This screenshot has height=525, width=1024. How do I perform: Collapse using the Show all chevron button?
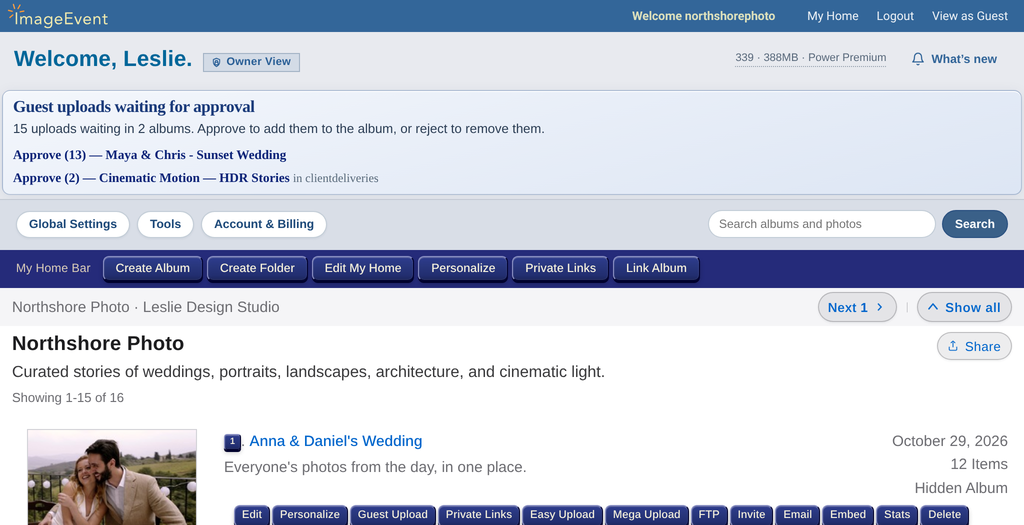click(933, 307)
